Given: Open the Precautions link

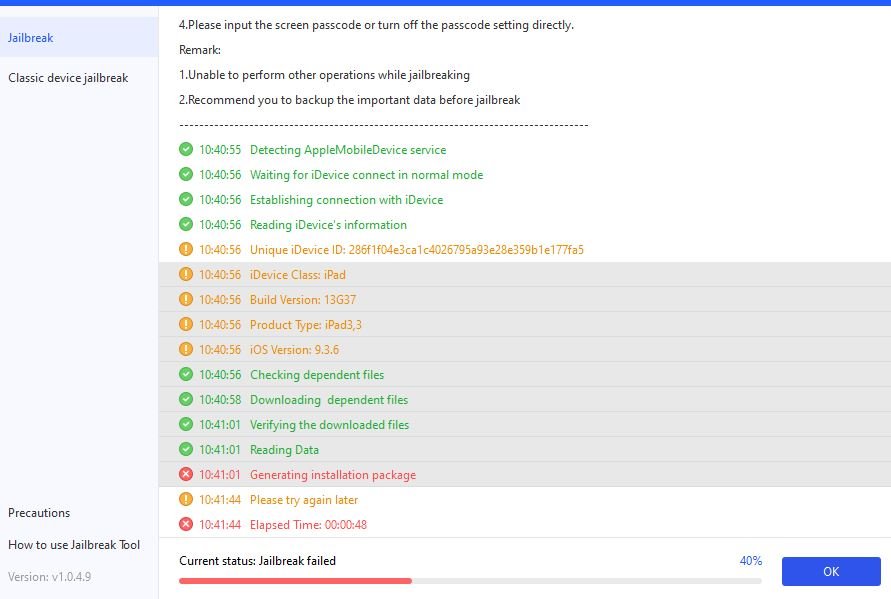Looking at the screenshot, I should coord(39,513).
